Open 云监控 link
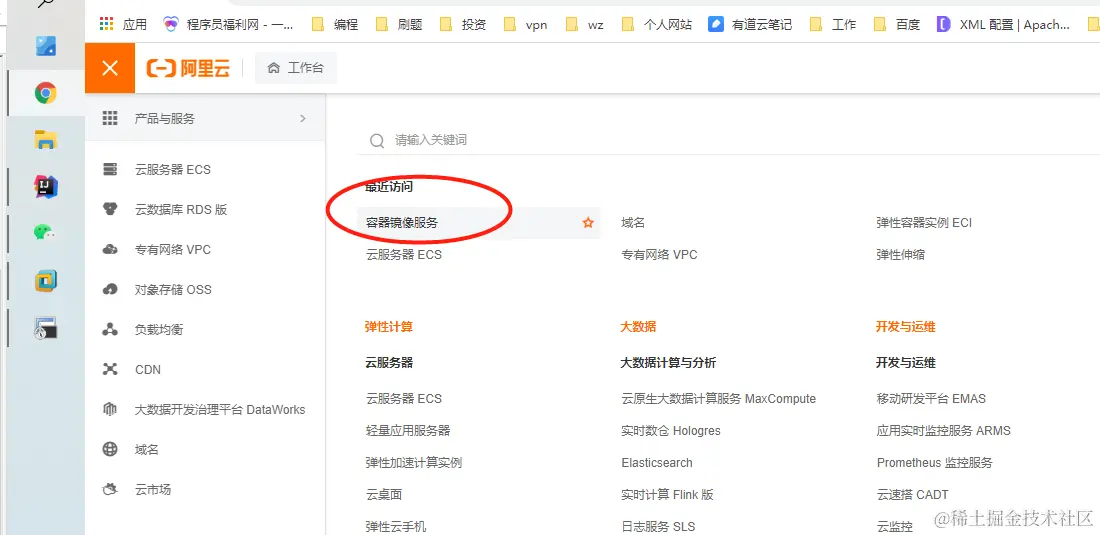Image resolution: width=1100 pixels, height=535 pixels. click(894, 527)
